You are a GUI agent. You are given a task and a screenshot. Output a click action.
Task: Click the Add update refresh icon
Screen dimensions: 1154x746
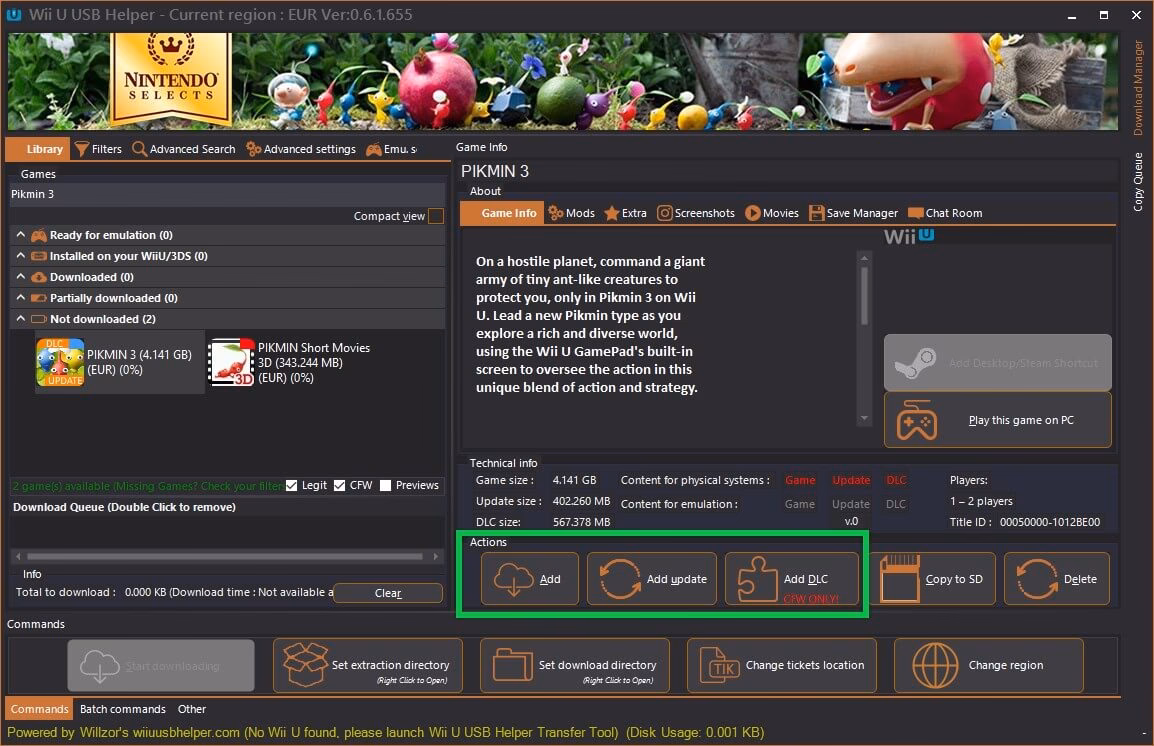click(620, 579)
